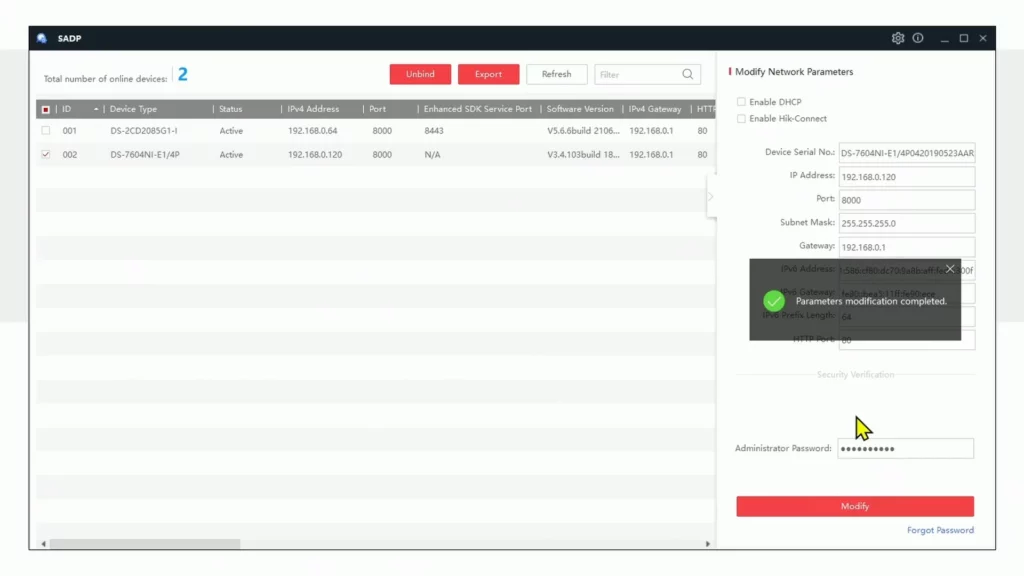Export the device list

tap(488, 74)
